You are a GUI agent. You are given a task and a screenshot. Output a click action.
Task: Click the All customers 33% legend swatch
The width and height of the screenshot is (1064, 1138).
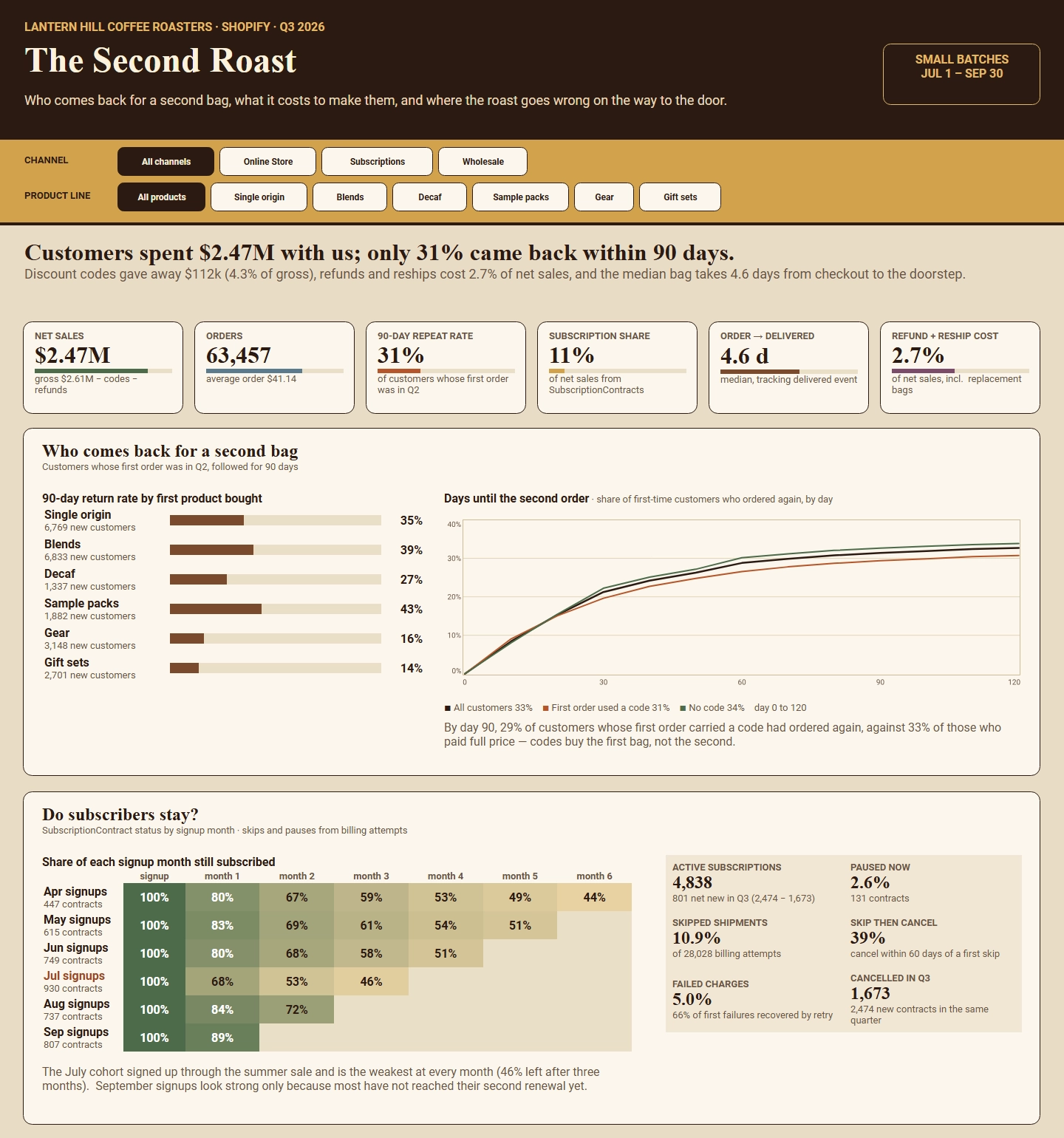tap(448, 708)
